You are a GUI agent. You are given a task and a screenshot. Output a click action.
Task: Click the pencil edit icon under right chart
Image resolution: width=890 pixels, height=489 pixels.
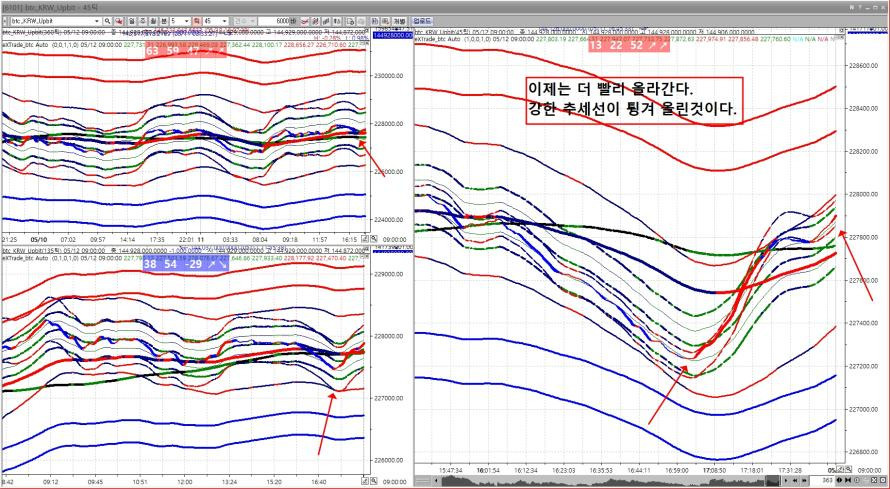point(840,469)
